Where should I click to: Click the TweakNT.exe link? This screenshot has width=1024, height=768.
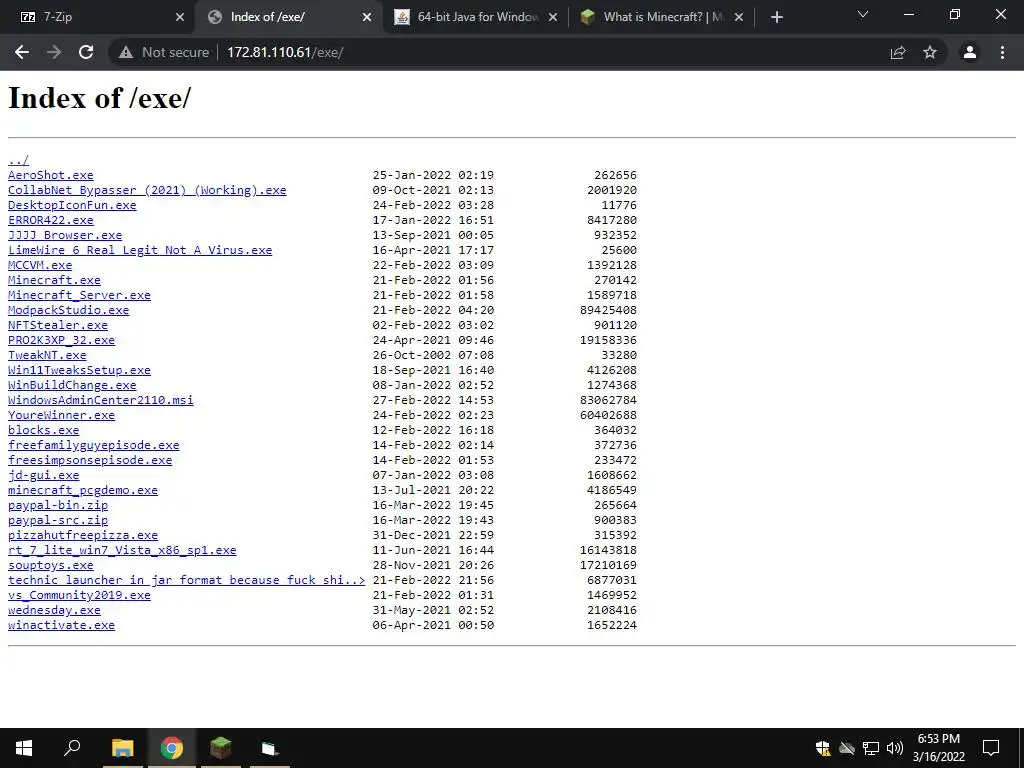pos(47,355)
